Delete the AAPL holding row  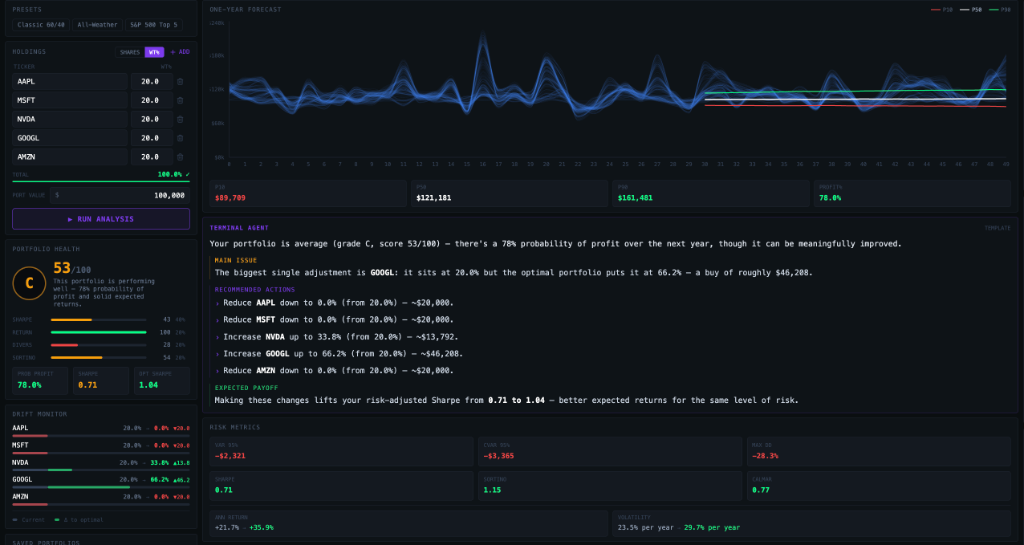(x=180, y=82)
